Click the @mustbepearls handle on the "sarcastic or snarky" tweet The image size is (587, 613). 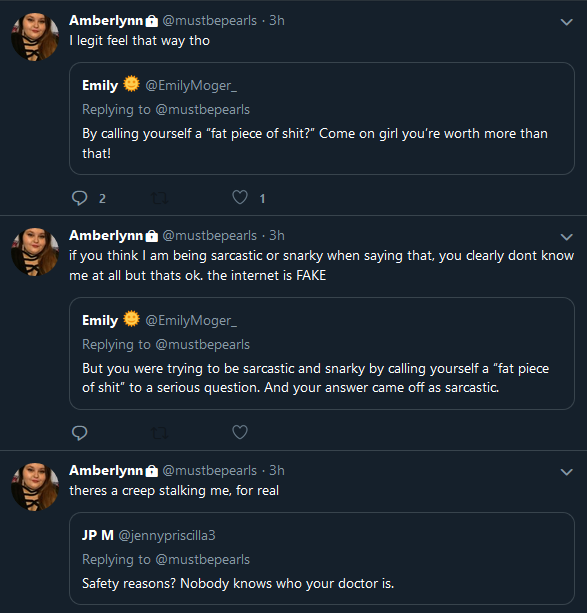[210, 236]
